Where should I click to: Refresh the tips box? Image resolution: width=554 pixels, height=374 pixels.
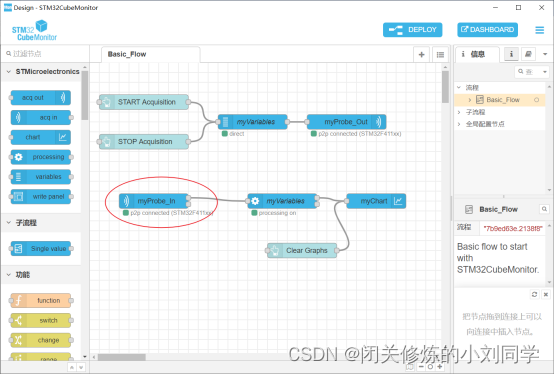(535, 294)
